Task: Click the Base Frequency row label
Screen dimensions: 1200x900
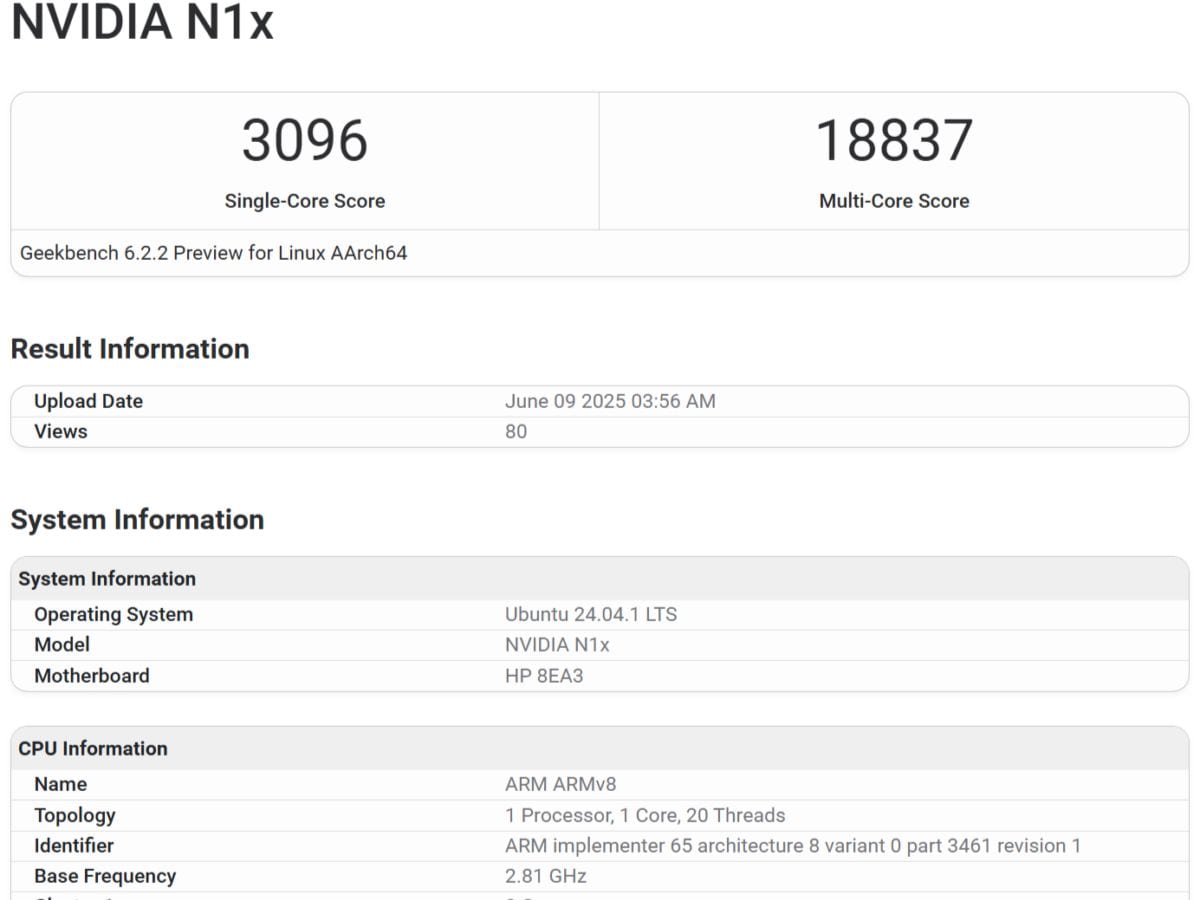Action: [105, 876]
